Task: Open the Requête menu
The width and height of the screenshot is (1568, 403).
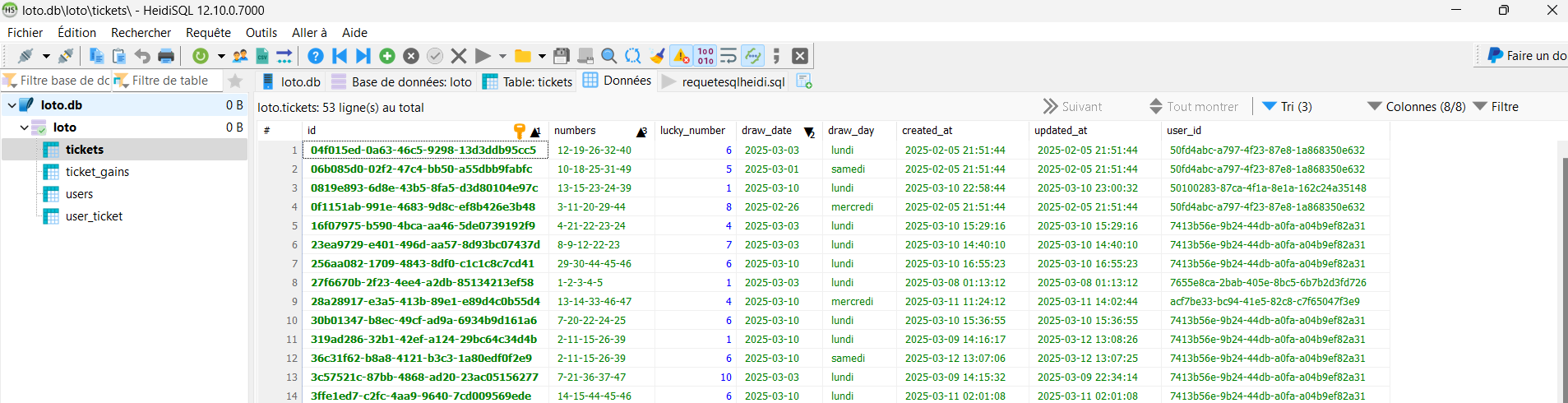Action: point(208,32)
